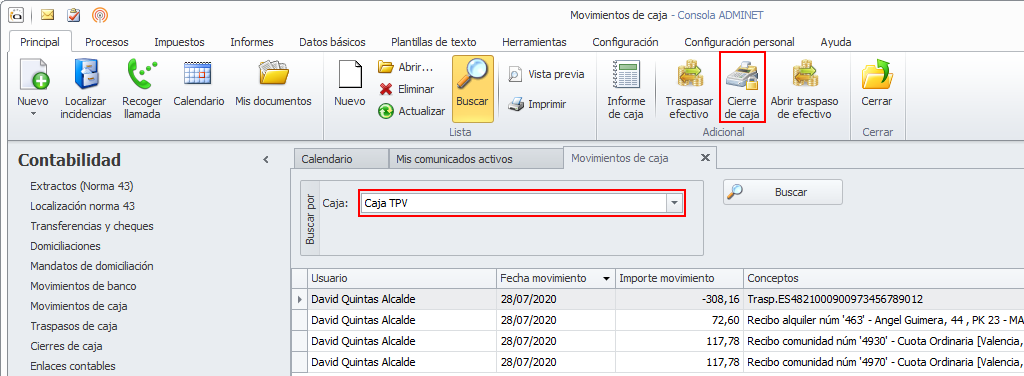Click Cierre de caja
This screenshot has height=376, width=1024.
pos(743,89)
